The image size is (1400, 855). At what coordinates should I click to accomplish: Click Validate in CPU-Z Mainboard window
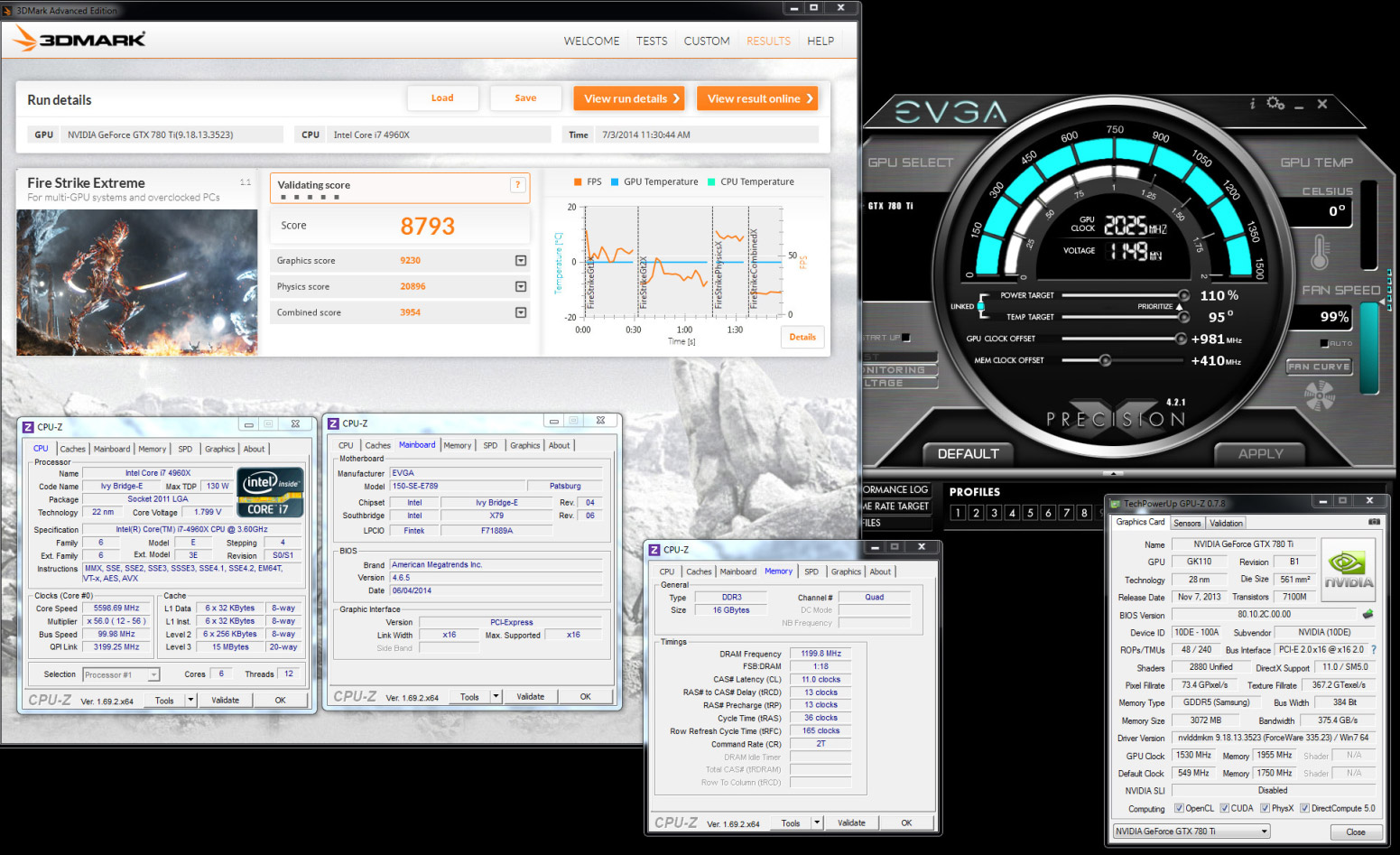(x=531, y=696)
